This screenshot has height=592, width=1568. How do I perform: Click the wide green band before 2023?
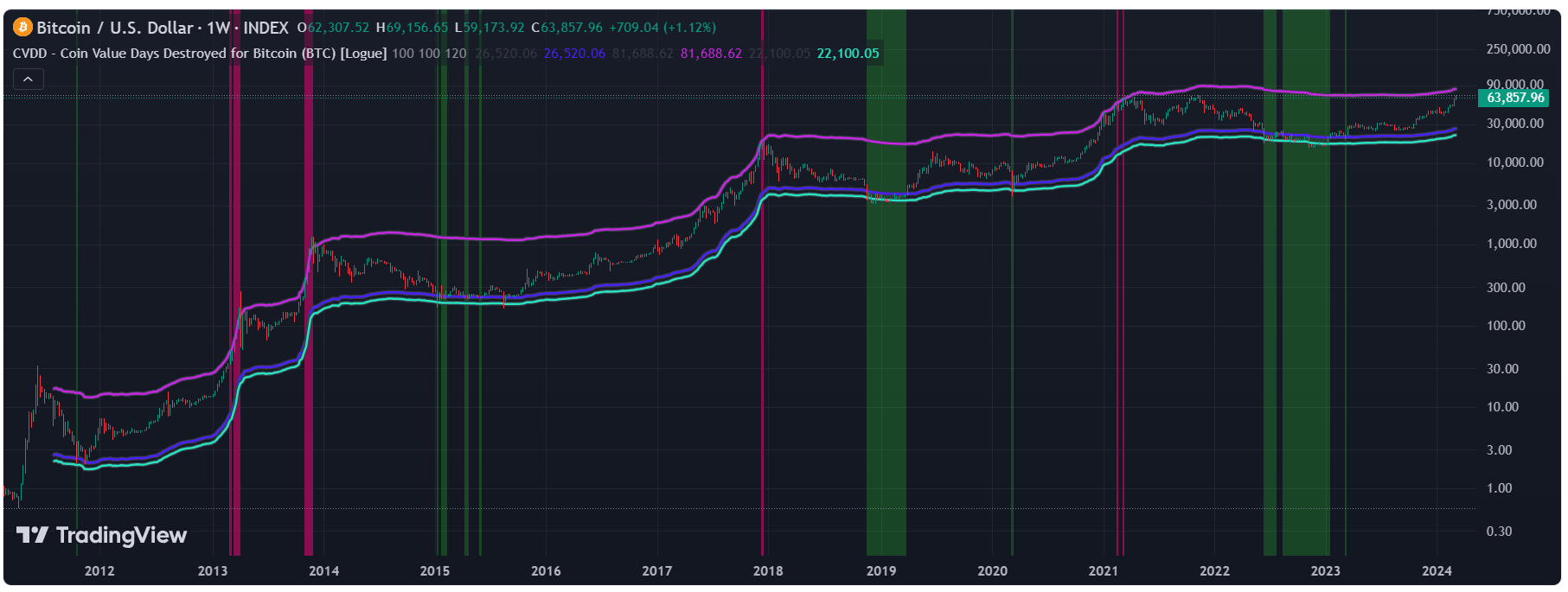pos(1305,346)
